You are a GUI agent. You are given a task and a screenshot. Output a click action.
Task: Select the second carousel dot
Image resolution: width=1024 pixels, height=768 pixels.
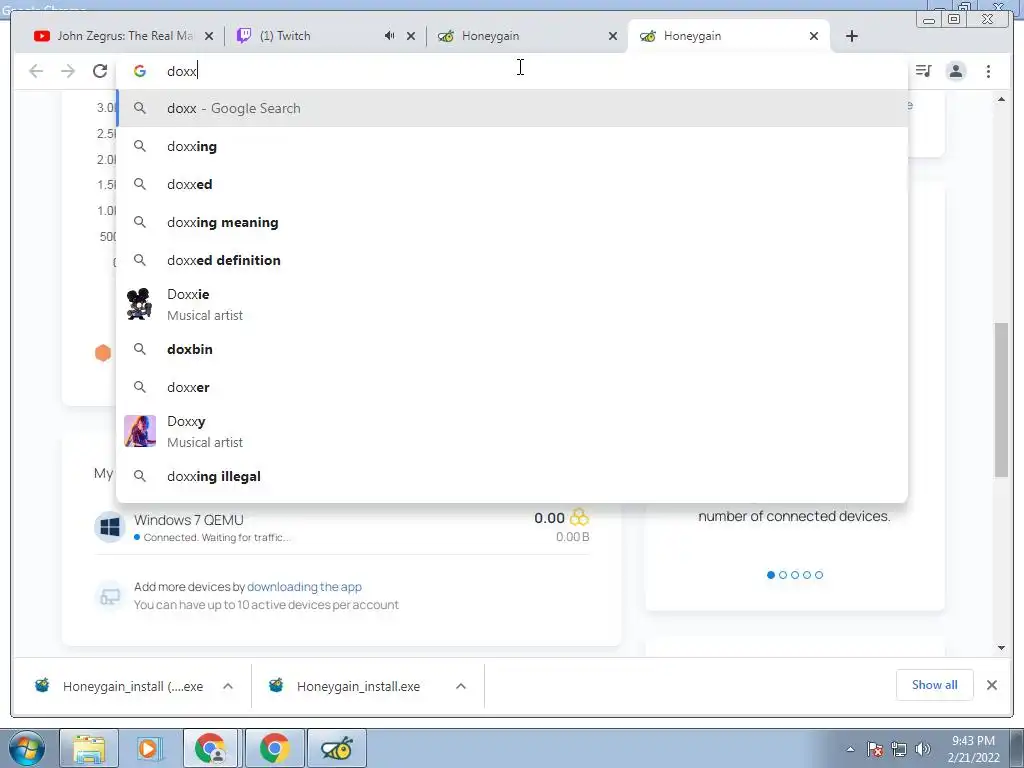tap(783, 575)
